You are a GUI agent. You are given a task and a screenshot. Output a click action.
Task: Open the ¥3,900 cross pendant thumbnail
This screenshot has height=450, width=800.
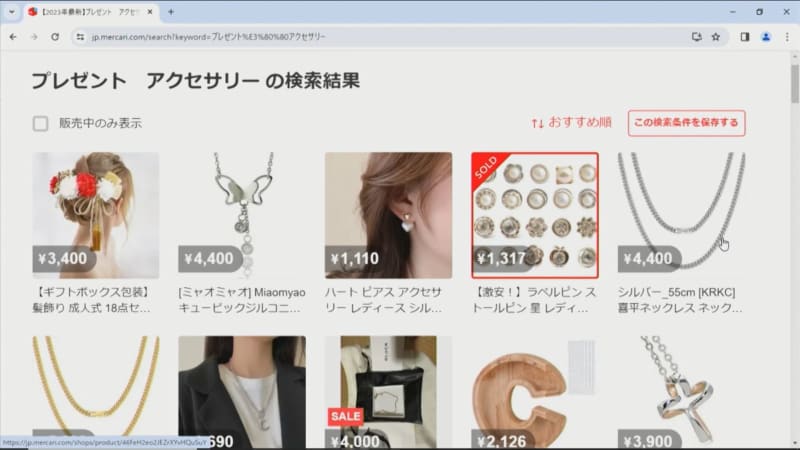tap(681, 392)
